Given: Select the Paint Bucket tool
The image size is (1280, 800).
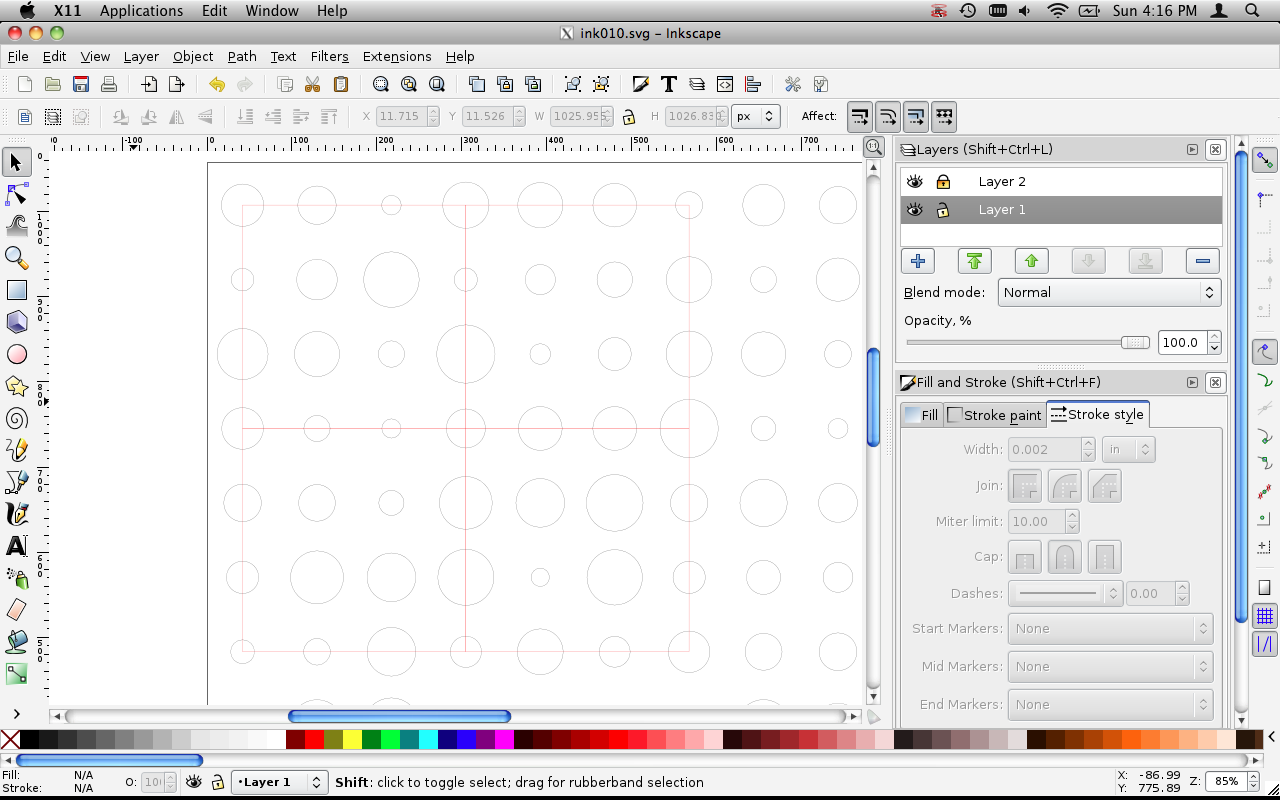Looking at the screenshot, I should pos(16,641).
